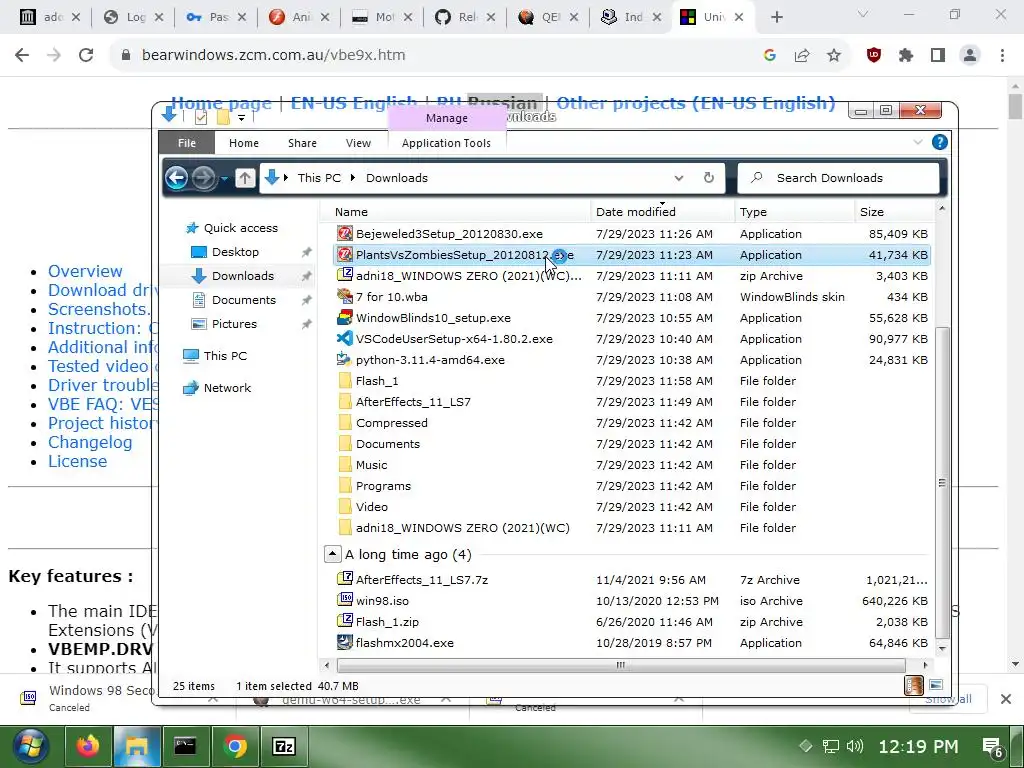The image size is (1024, 768).
Task: Click the flashmx2004.exe file icon
Action: pos(344,642)
